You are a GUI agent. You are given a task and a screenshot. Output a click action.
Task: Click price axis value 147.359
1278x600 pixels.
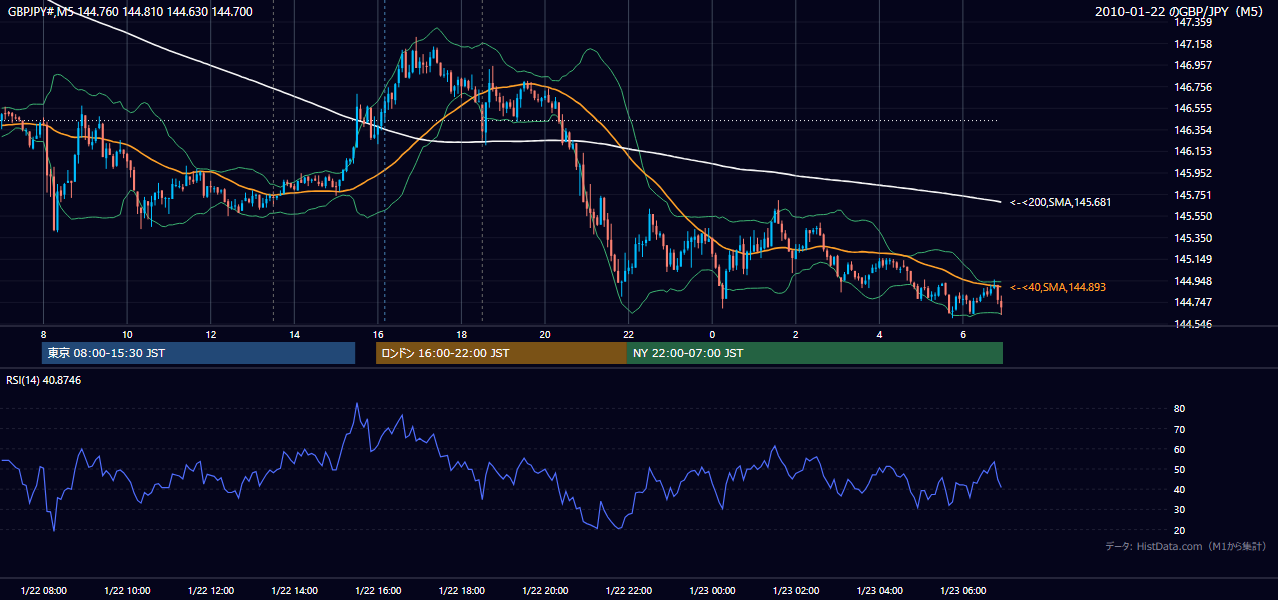click(1193, 22)
